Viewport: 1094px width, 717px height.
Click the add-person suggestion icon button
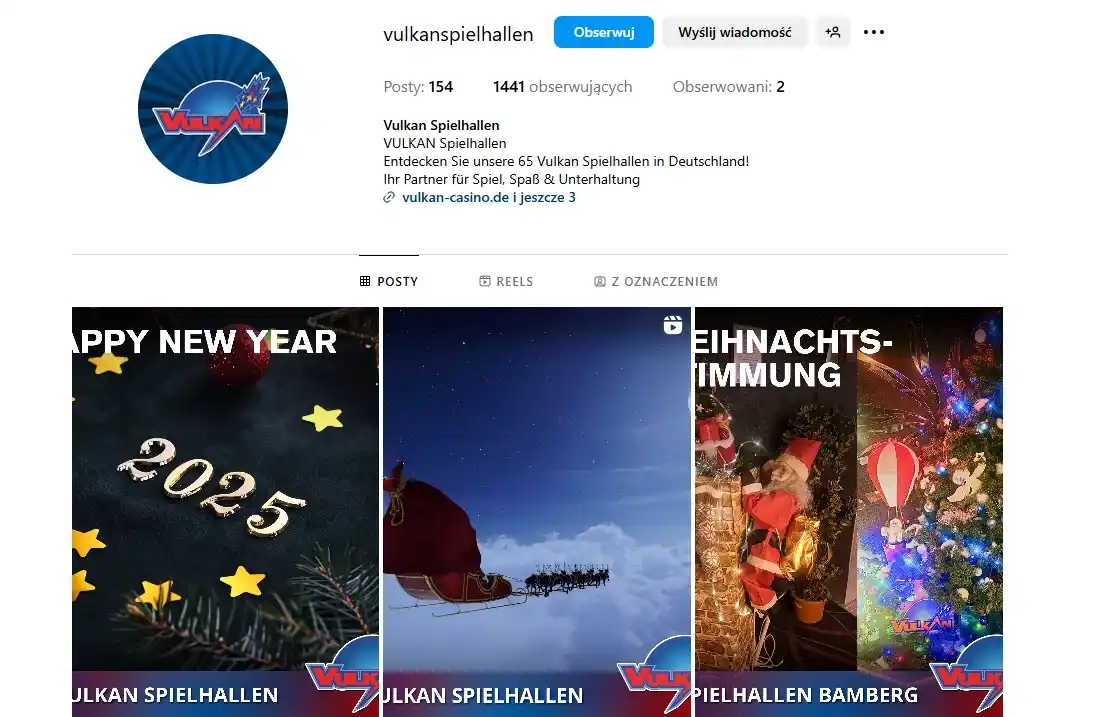(x=832, y=32)
